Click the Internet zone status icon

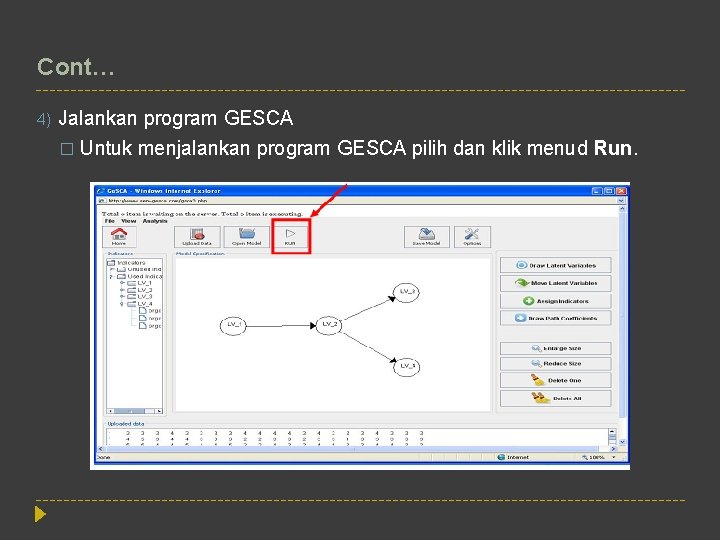501,457
